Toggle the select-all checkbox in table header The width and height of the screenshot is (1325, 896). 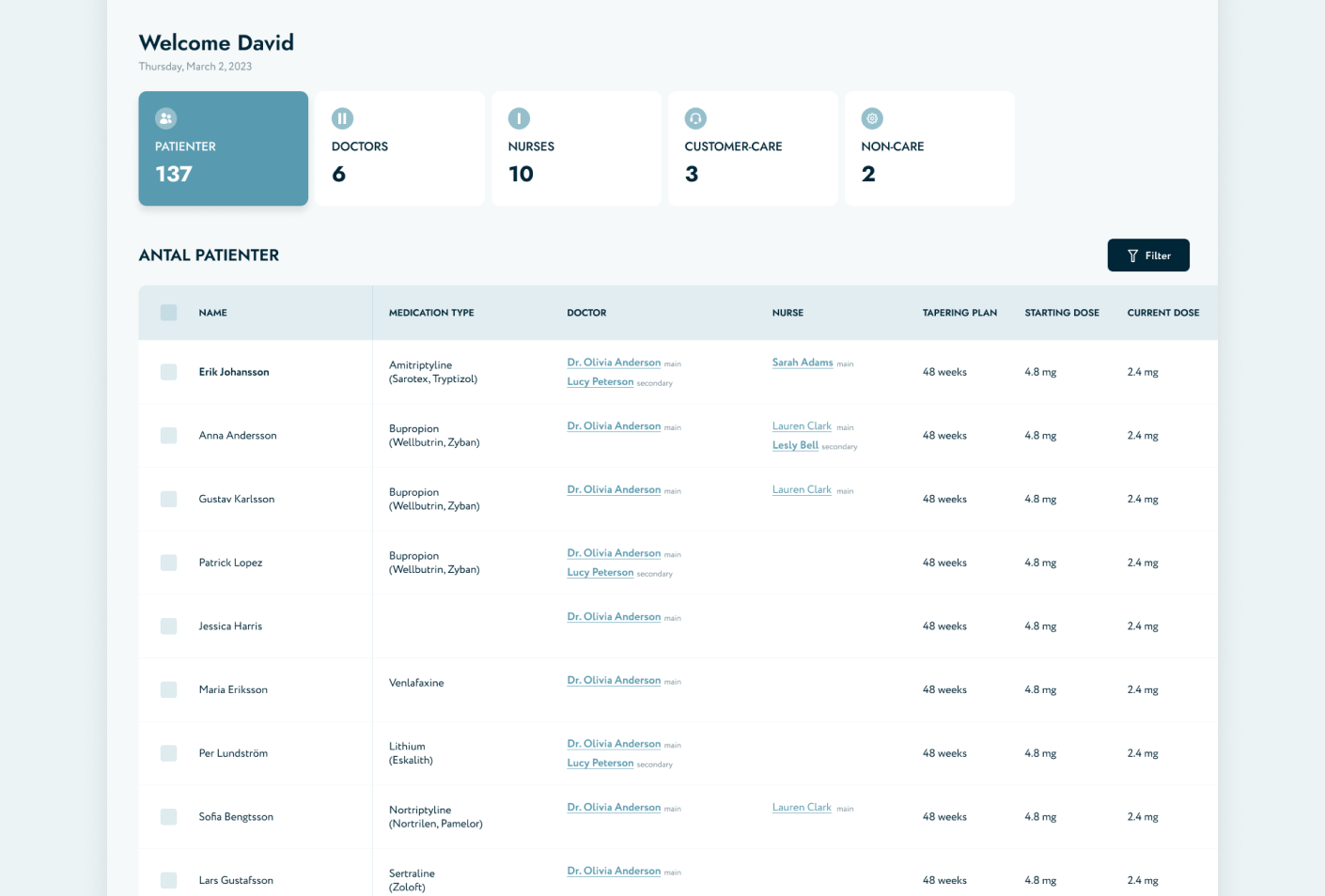coord(169,313)
